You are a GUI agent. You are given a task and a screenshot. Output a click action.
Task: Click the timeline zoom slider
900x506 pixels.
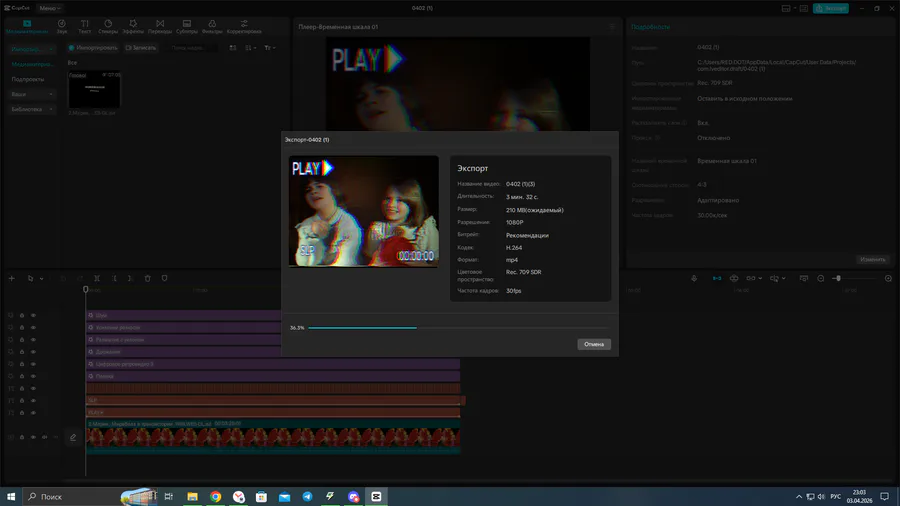(x=838, y=278)
